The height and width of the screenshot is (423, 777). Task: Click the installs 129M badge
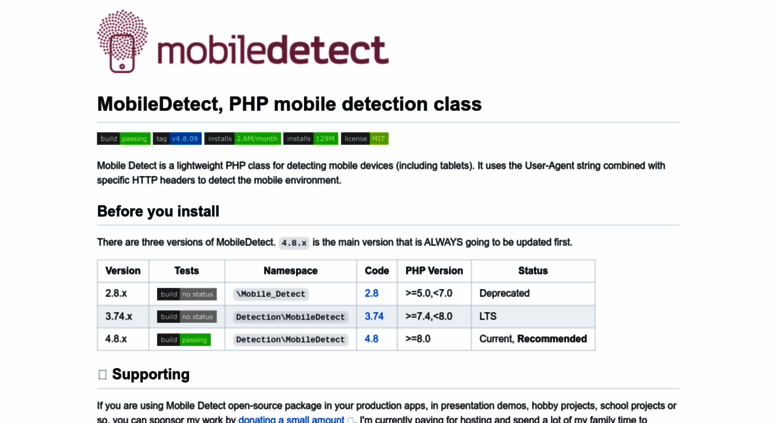tap(311, 139)
